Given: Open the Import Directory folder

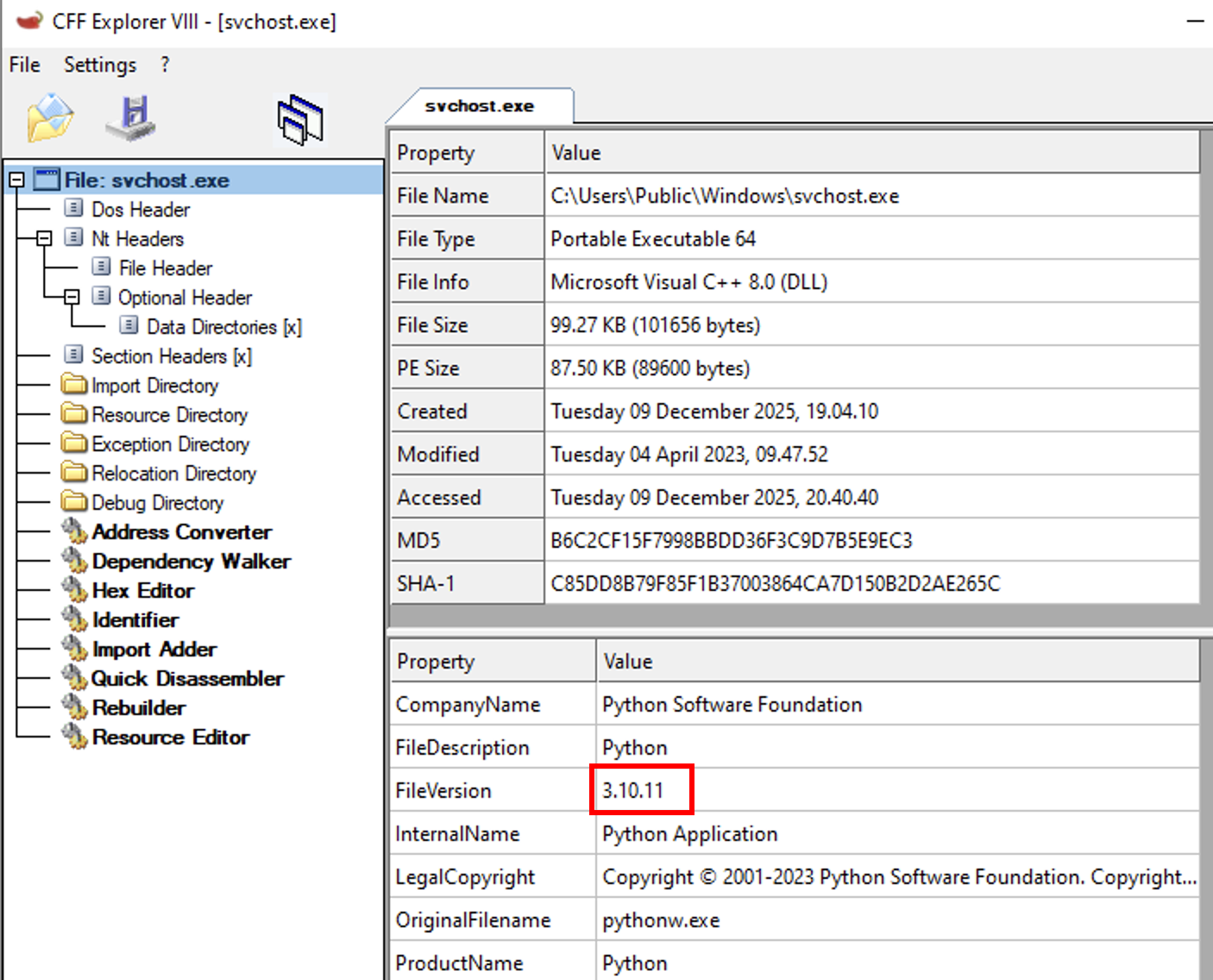Looking at the screenshot, I should click(x=154, y=386).
